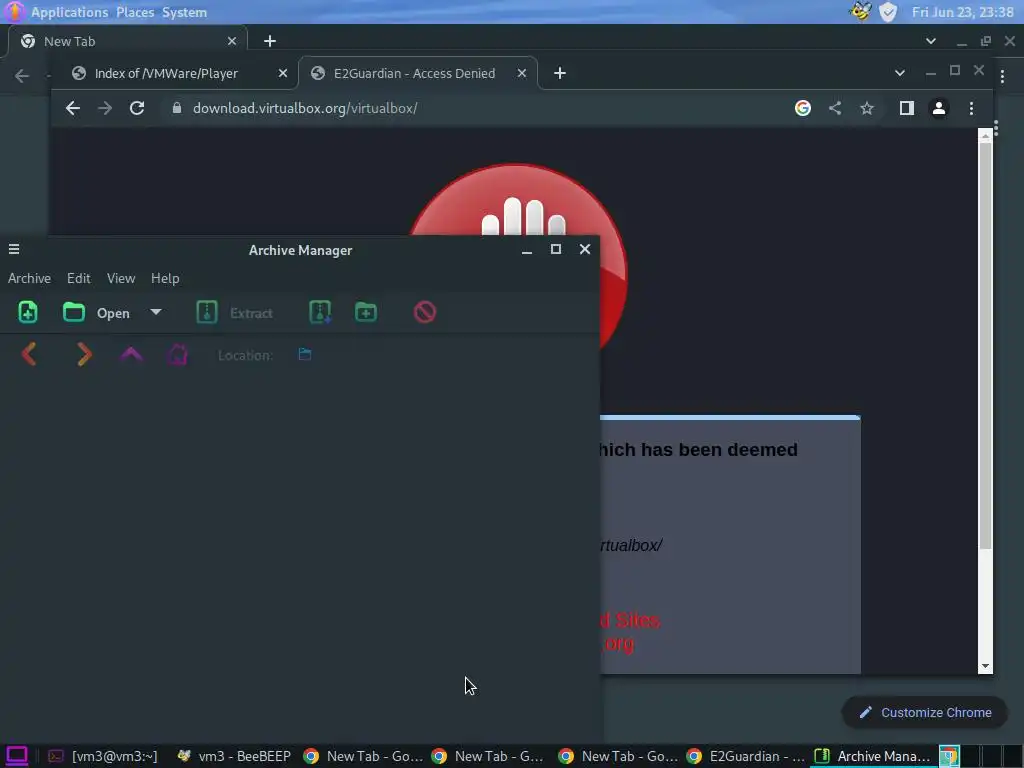The image size is (1024, 768).
Task: Click the Google icon in address bar
Action: 803,108
